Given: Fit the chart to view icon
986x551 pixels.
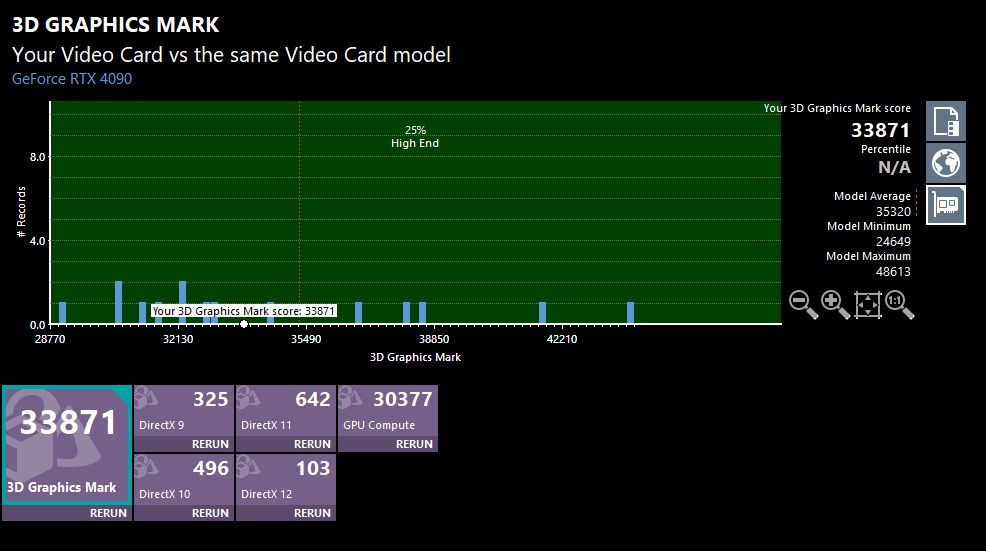Looking at the screenshot, I should coord(868,304).
